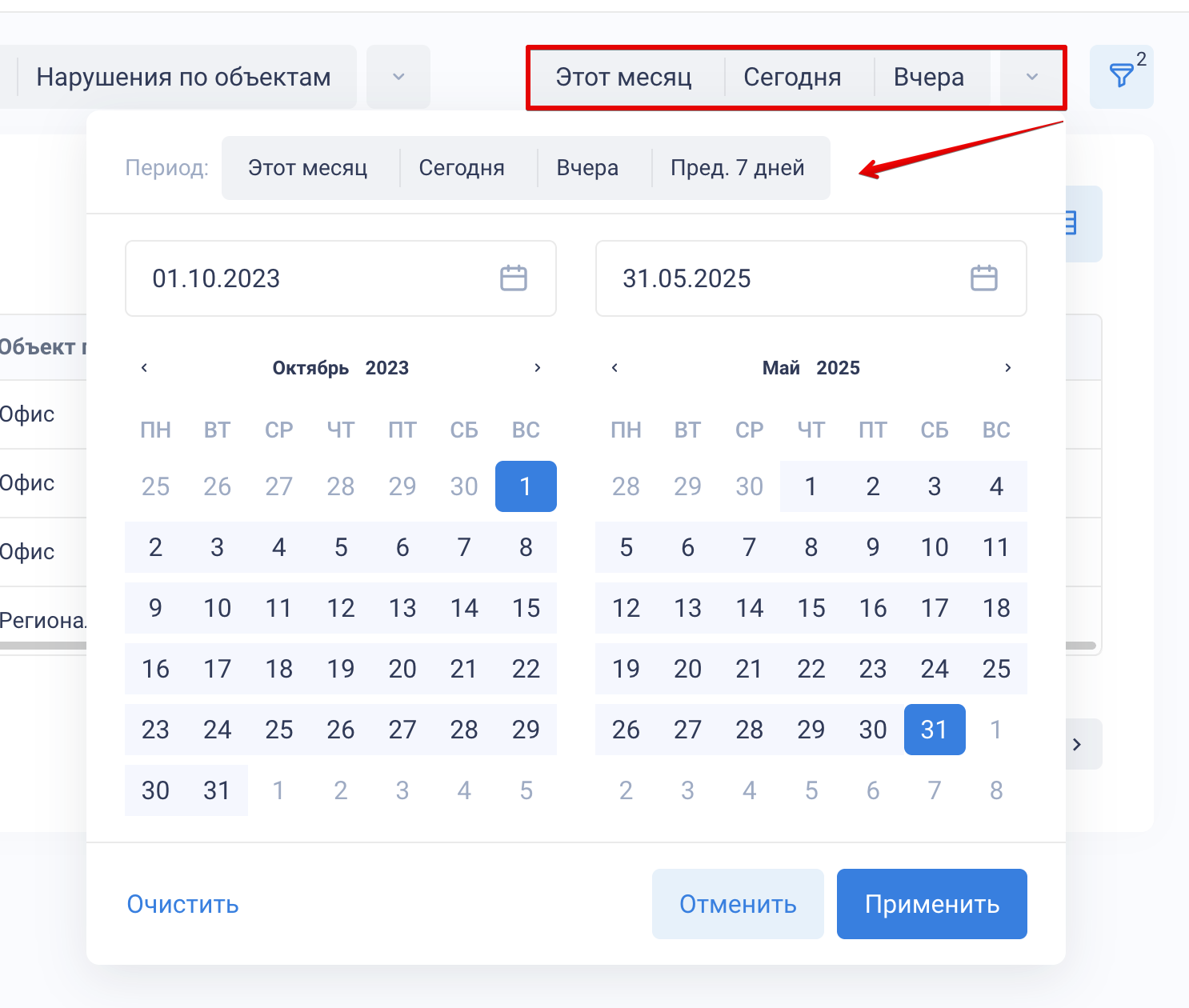Image resolution: width=1189 pixels, height=1008 pixels.
Task: Select October 12 in left calendar
Action: [341, 608]
